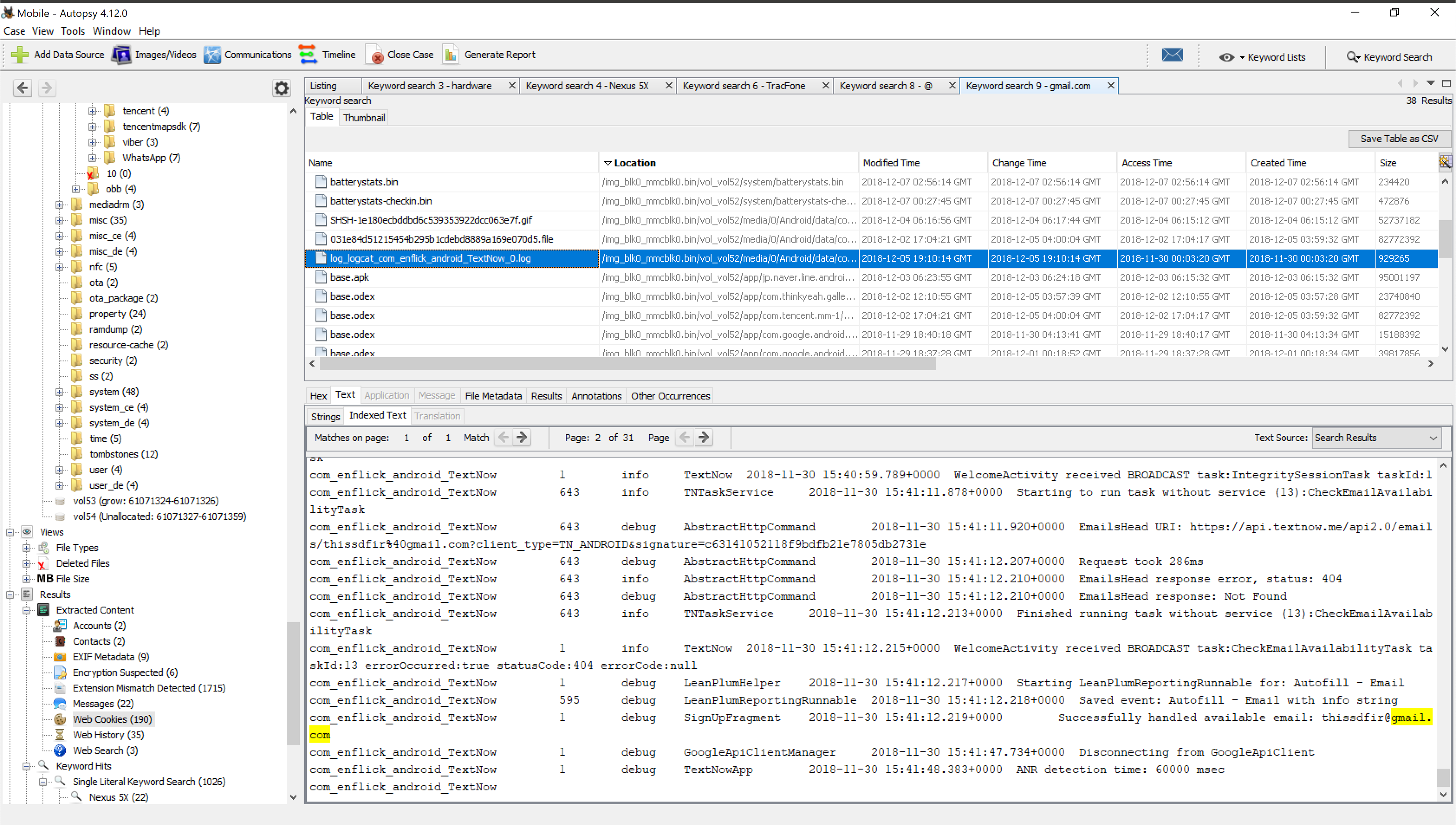Select EXIF Metadata (9) node
This screenshot has height=825, width=1456.
(x=110, y=657)
